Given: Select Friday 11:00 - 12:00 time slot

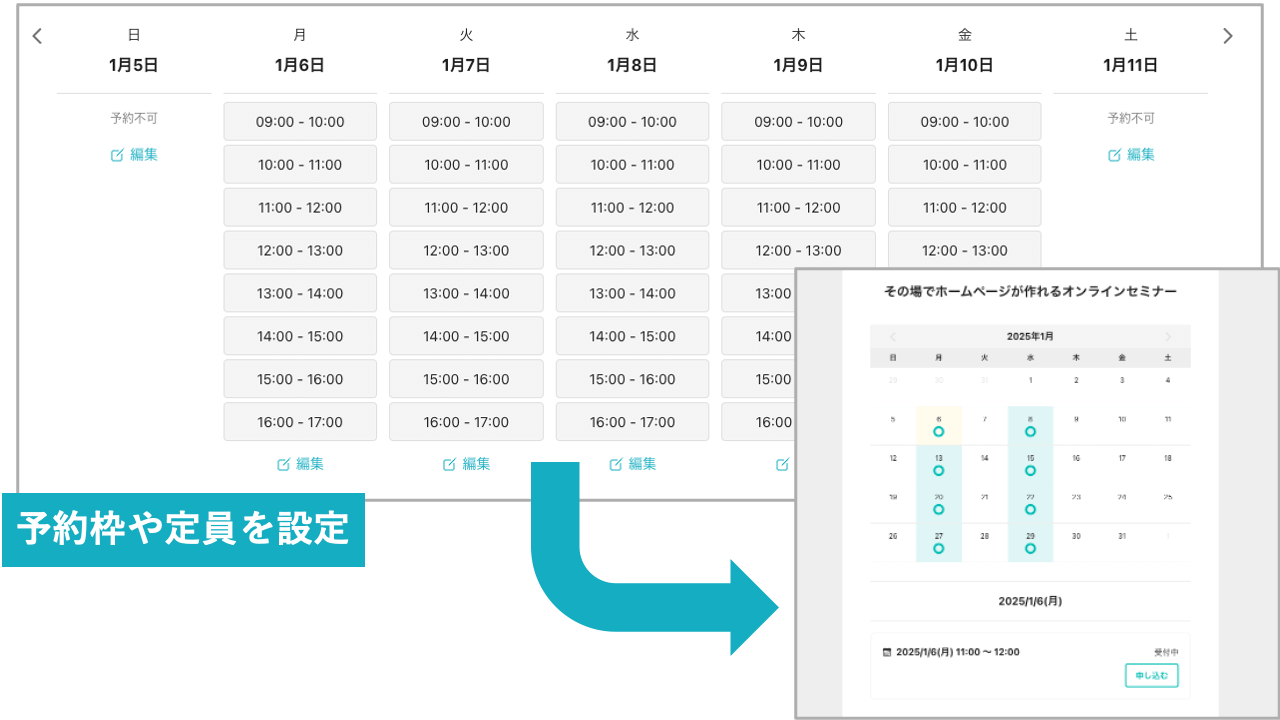Looking at the screenshot, I should point(964,208).
